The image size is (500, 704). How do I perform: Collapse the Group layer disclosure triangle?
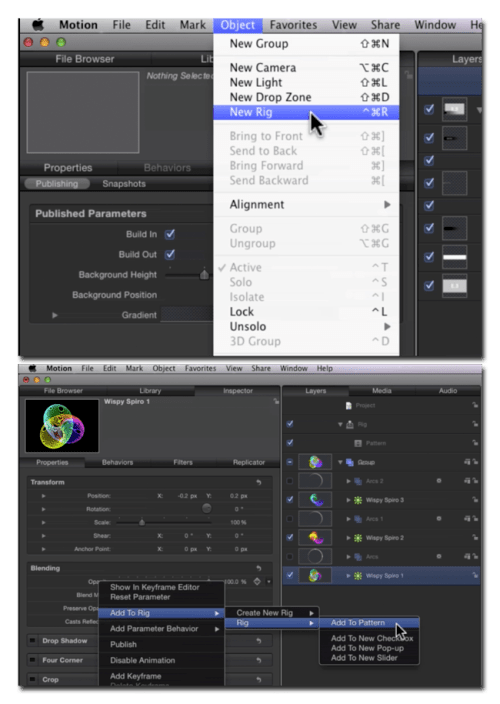coord(341,462)
